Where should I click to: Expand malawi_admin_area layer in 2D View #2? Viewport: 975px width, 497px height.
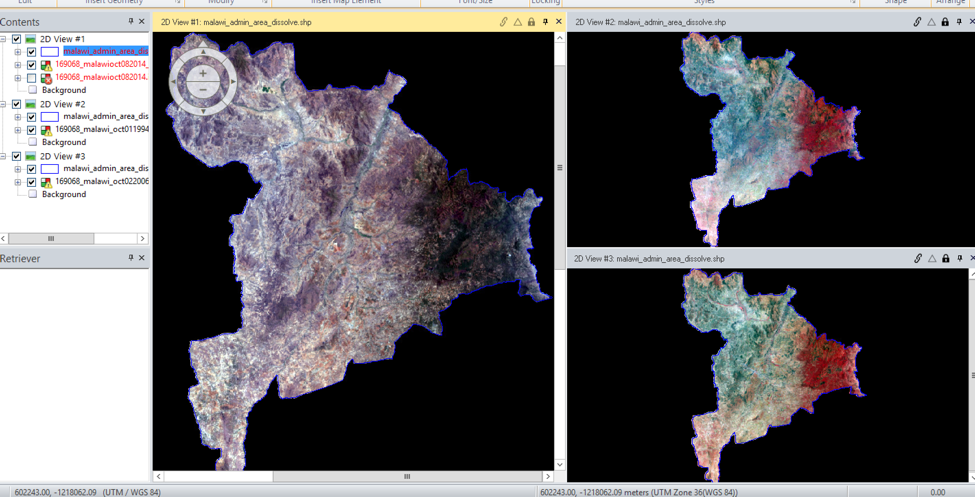click(18, 117)
